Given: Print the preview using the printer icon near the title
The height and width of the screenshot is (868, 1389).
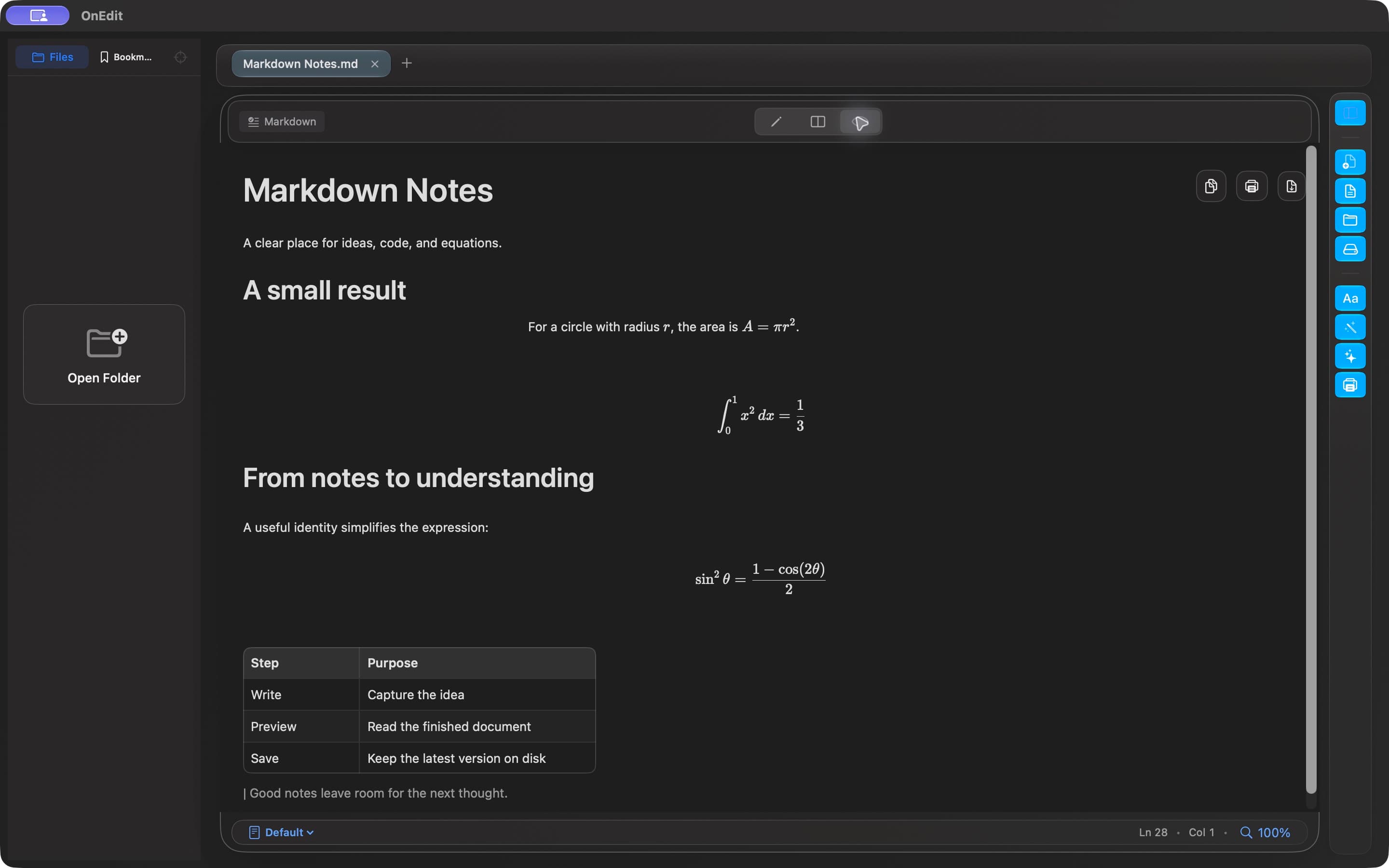Looking at the screenshot, I should click(x=1252, y=186).
